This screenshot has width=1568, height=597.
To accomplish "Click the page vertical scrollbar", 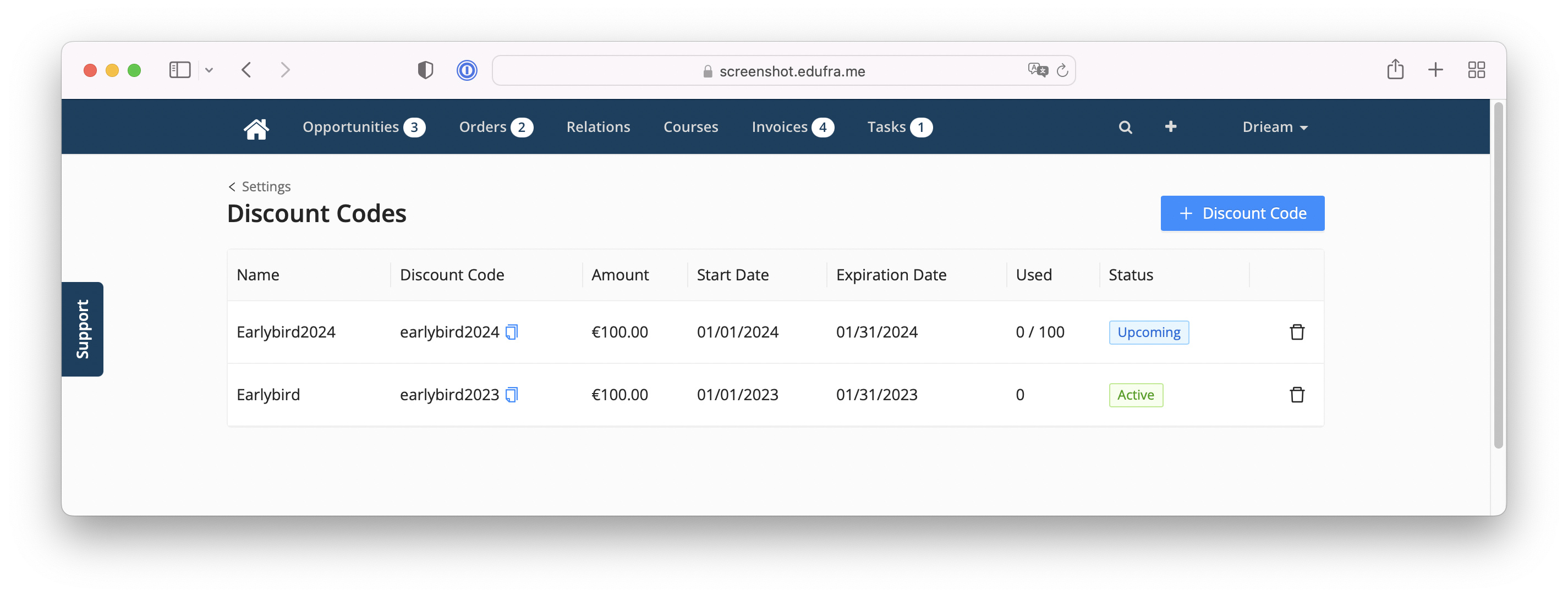I will tap(1498, 275).
